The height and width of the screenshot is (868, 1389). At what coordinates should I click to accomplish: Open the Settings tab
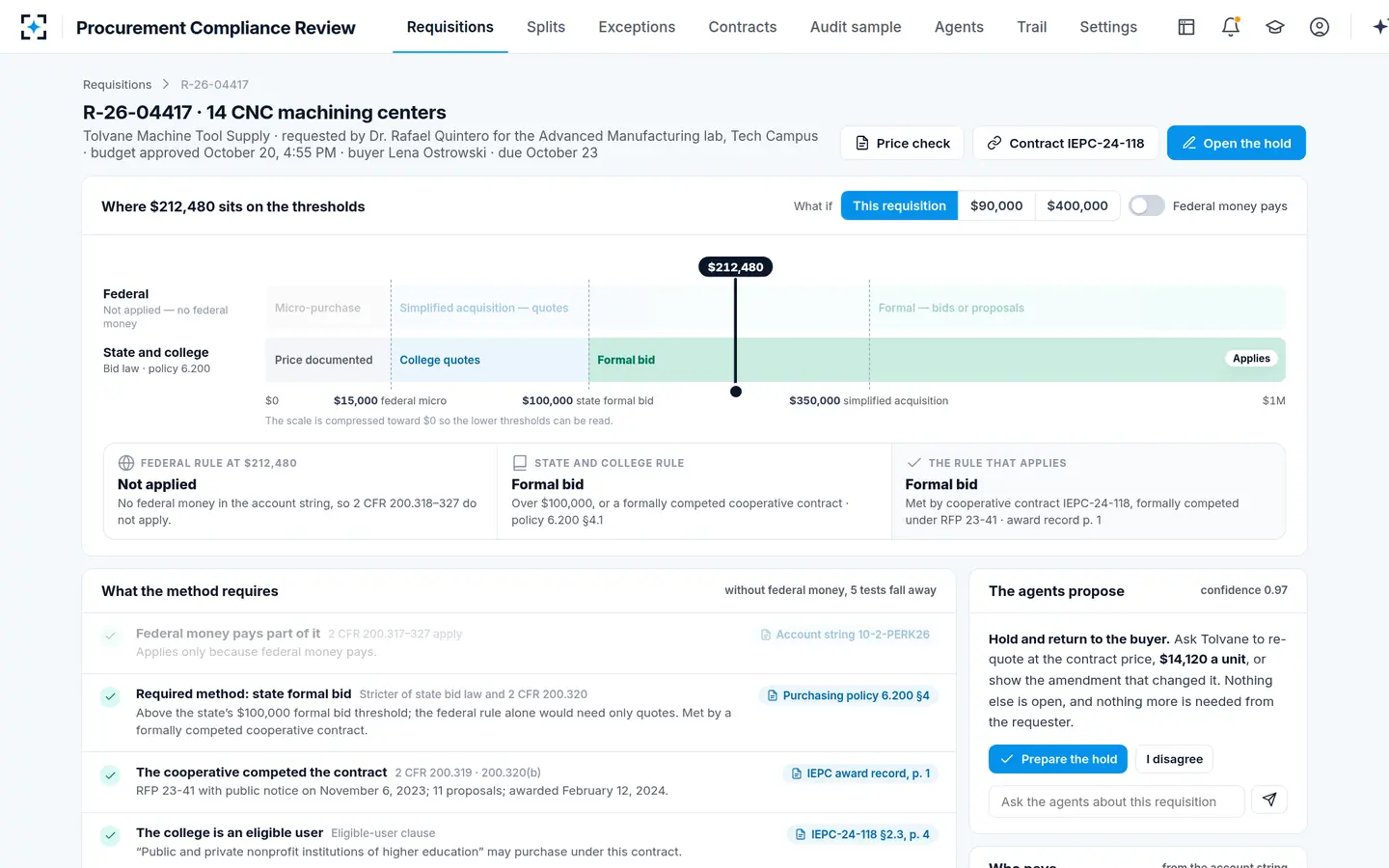tap(1108, 27)
